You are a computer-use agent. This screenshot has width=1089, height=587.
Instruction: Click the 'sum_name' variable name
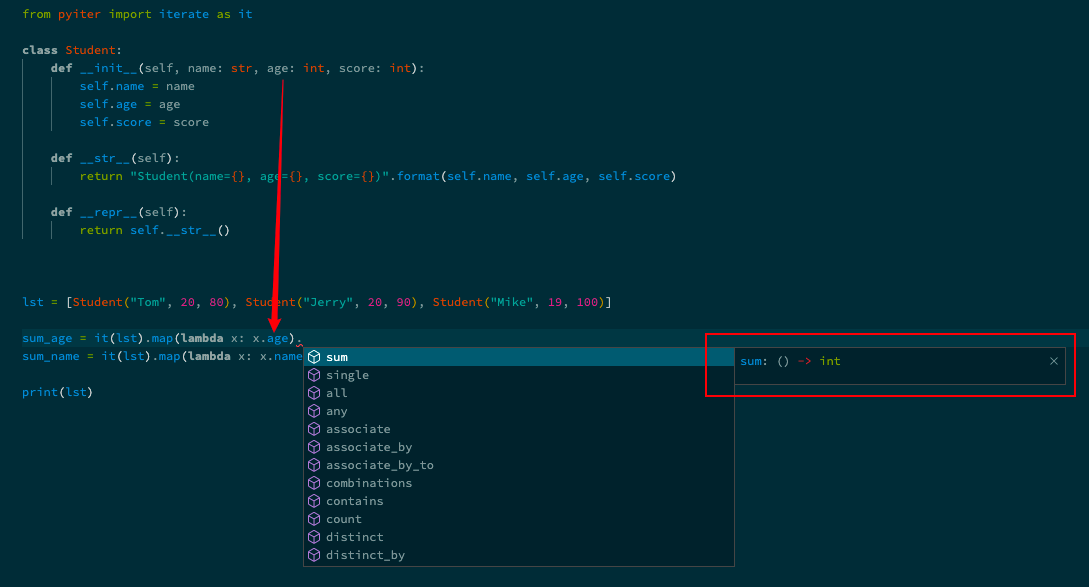(x=51, y=356)
